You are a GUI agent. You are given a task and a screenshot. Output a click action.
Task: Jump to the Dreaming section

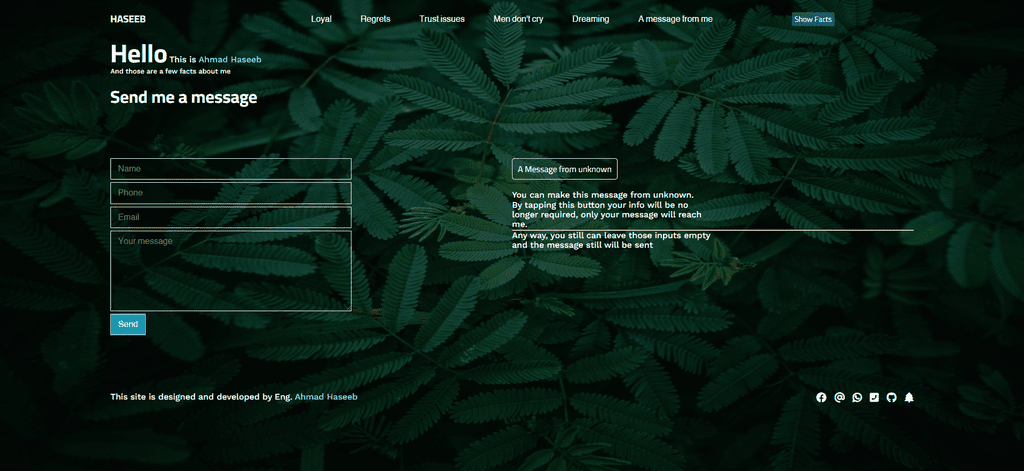[x=590, y=19]
